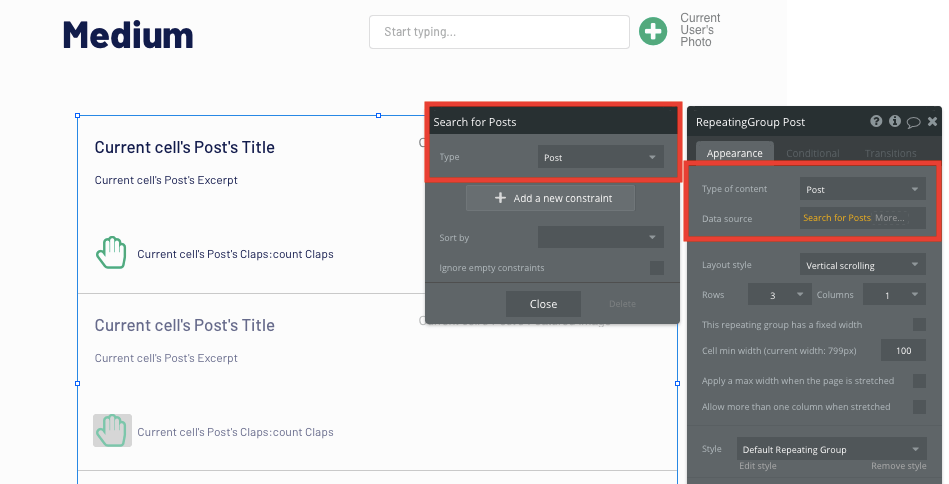Click the Remove style link

899,466
